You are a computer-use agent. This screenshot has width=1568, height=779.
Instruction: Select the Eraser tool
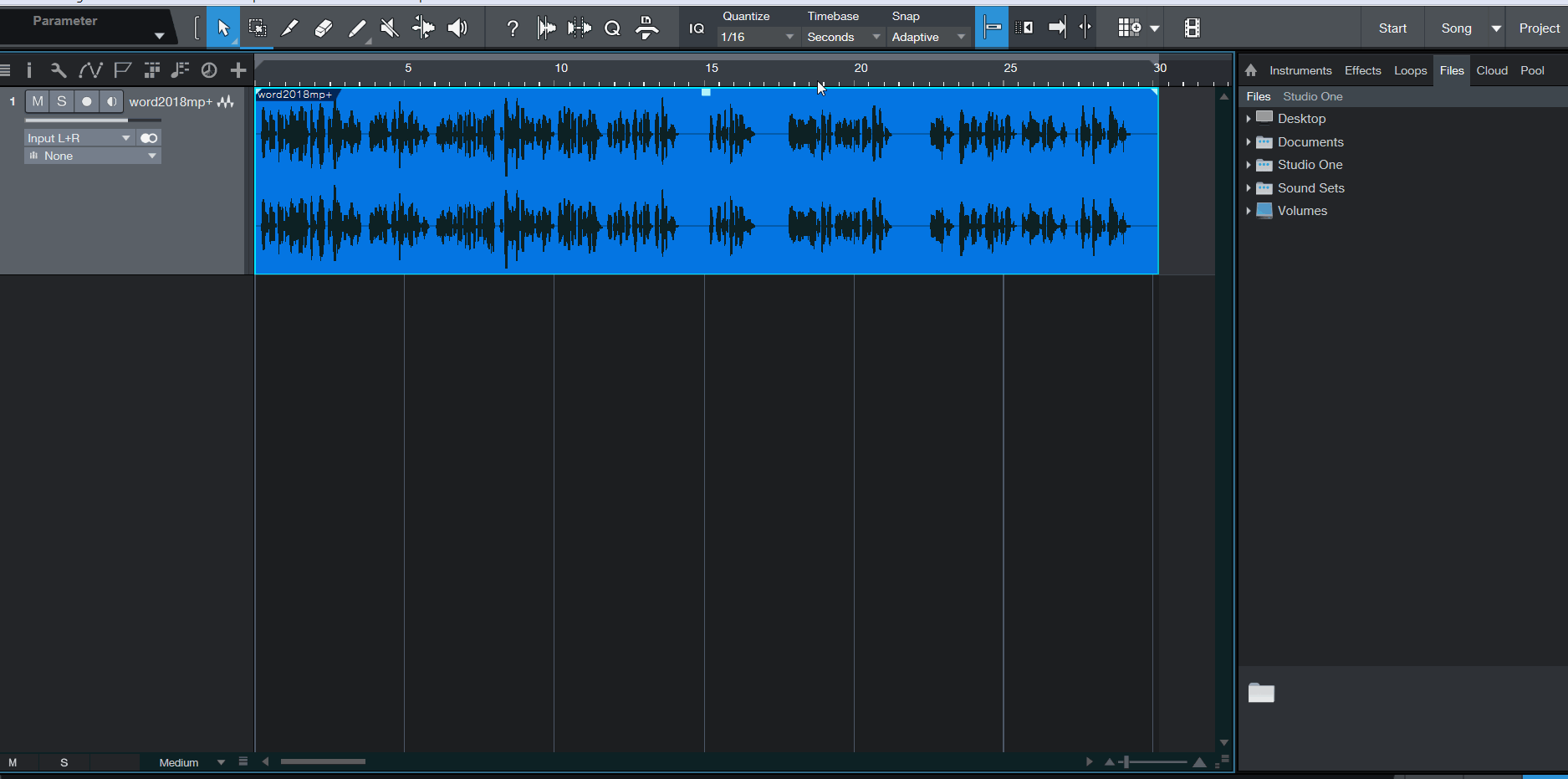point(323,28)
